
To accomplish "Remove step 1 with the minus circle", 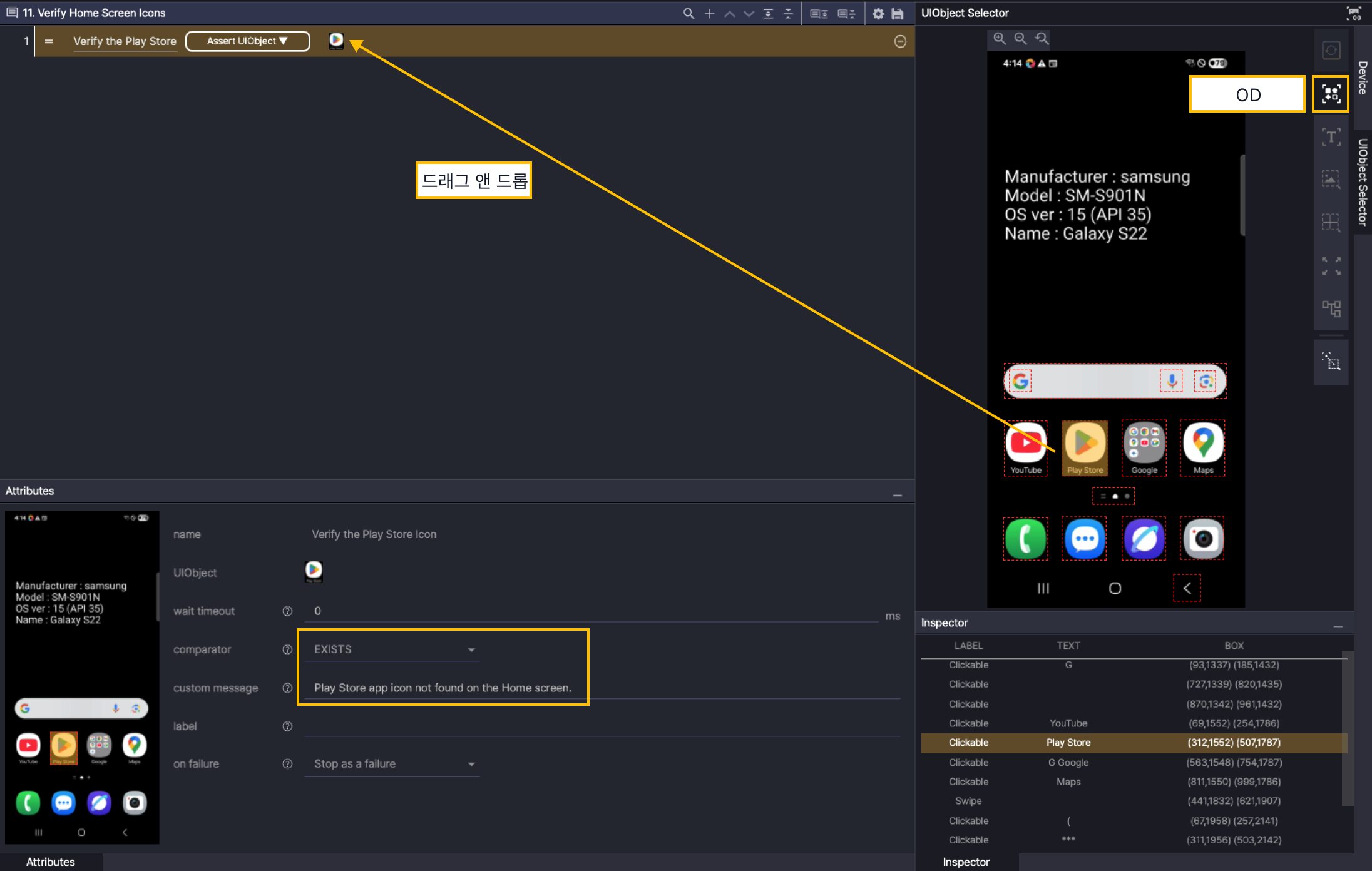I will [900, 41].
